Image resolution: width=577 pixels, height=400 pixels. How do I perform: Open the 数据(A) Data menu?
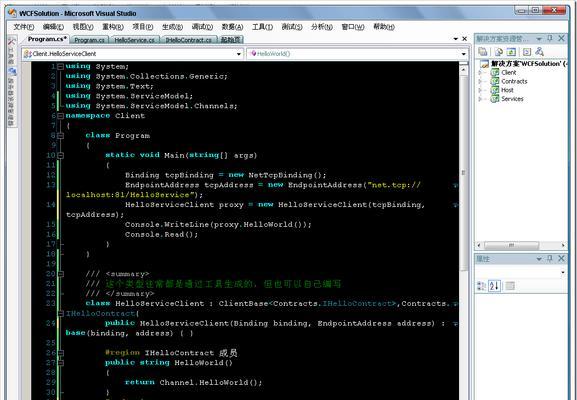point(232,27)
